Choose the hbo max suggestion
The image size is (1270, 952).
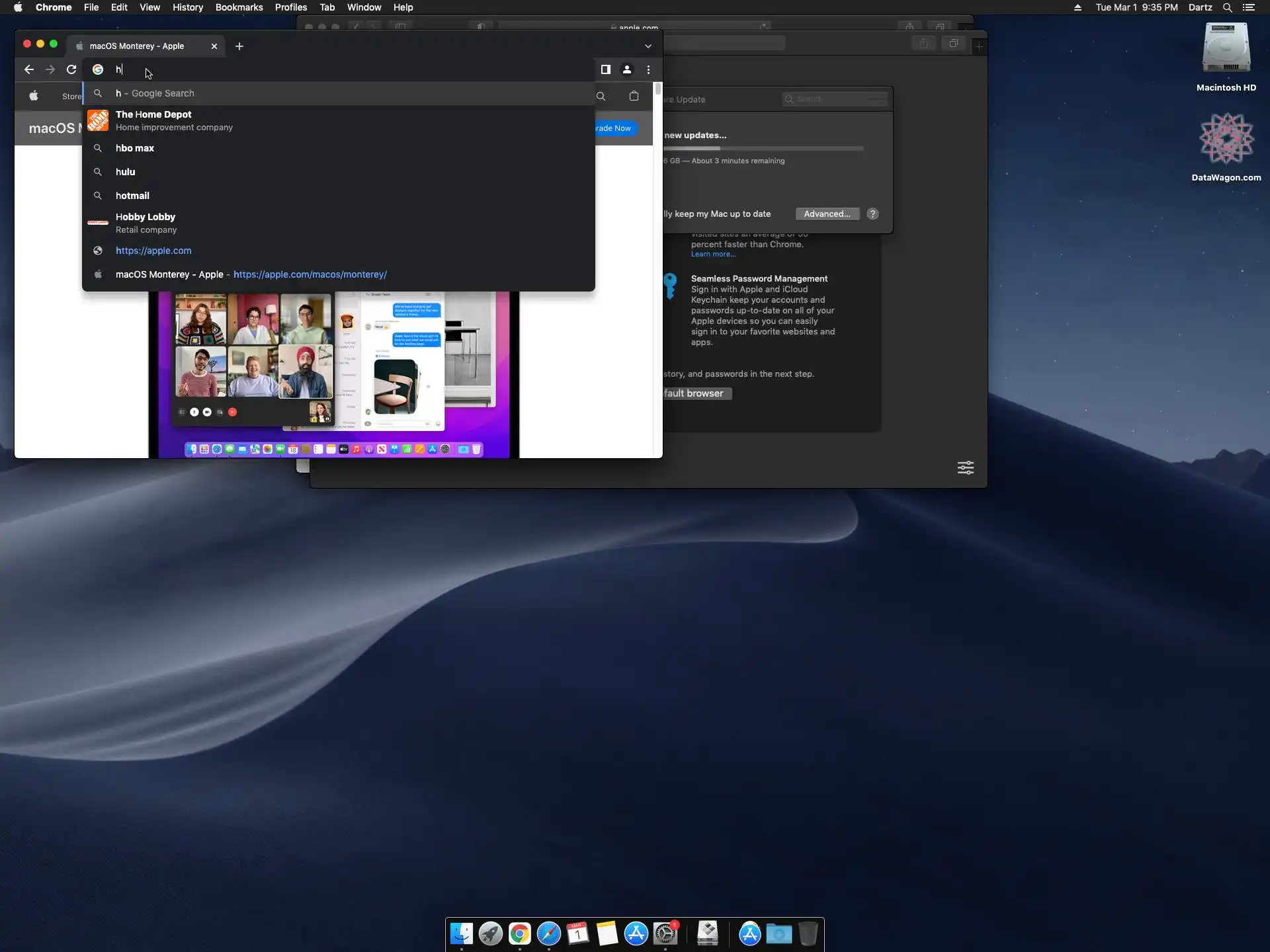pyautogui.click(x=135, y=148)
